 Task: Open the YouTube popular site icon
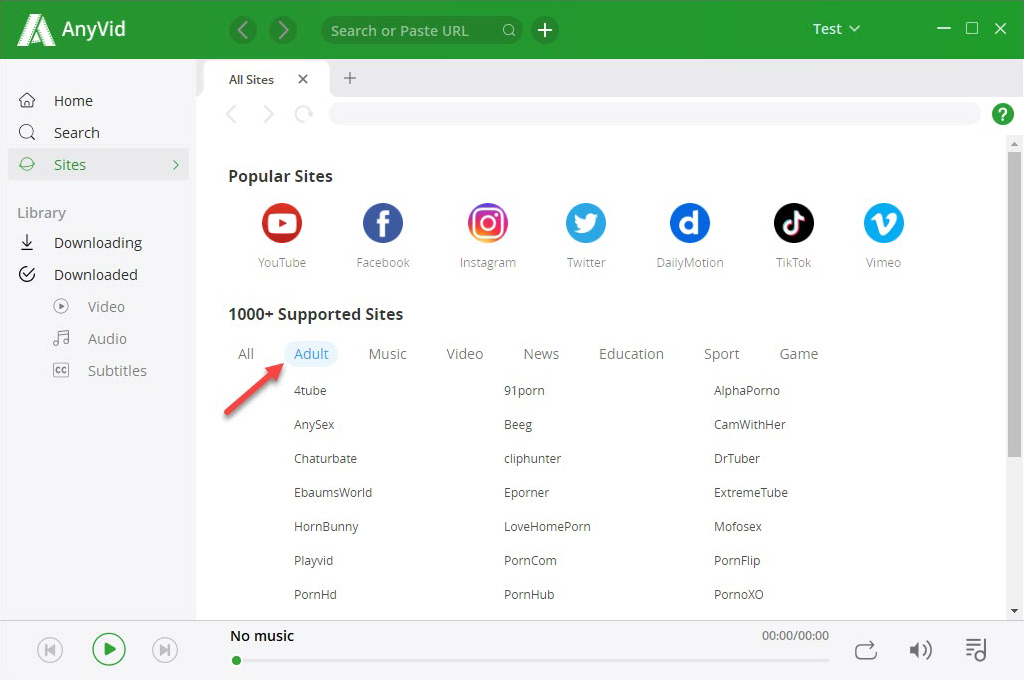point(281,223)
